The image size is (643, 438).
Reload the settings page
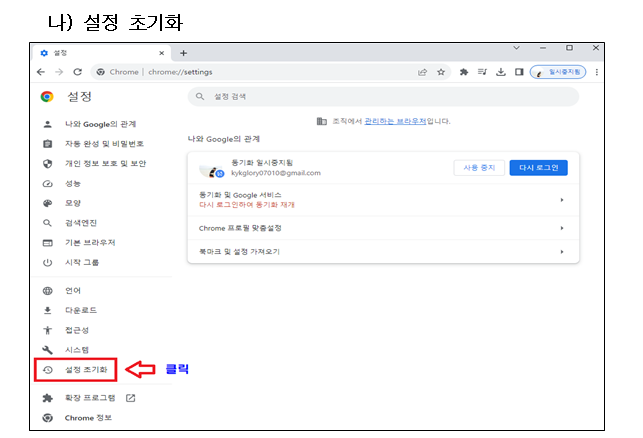pyautogui.click(x=78, y=72)
